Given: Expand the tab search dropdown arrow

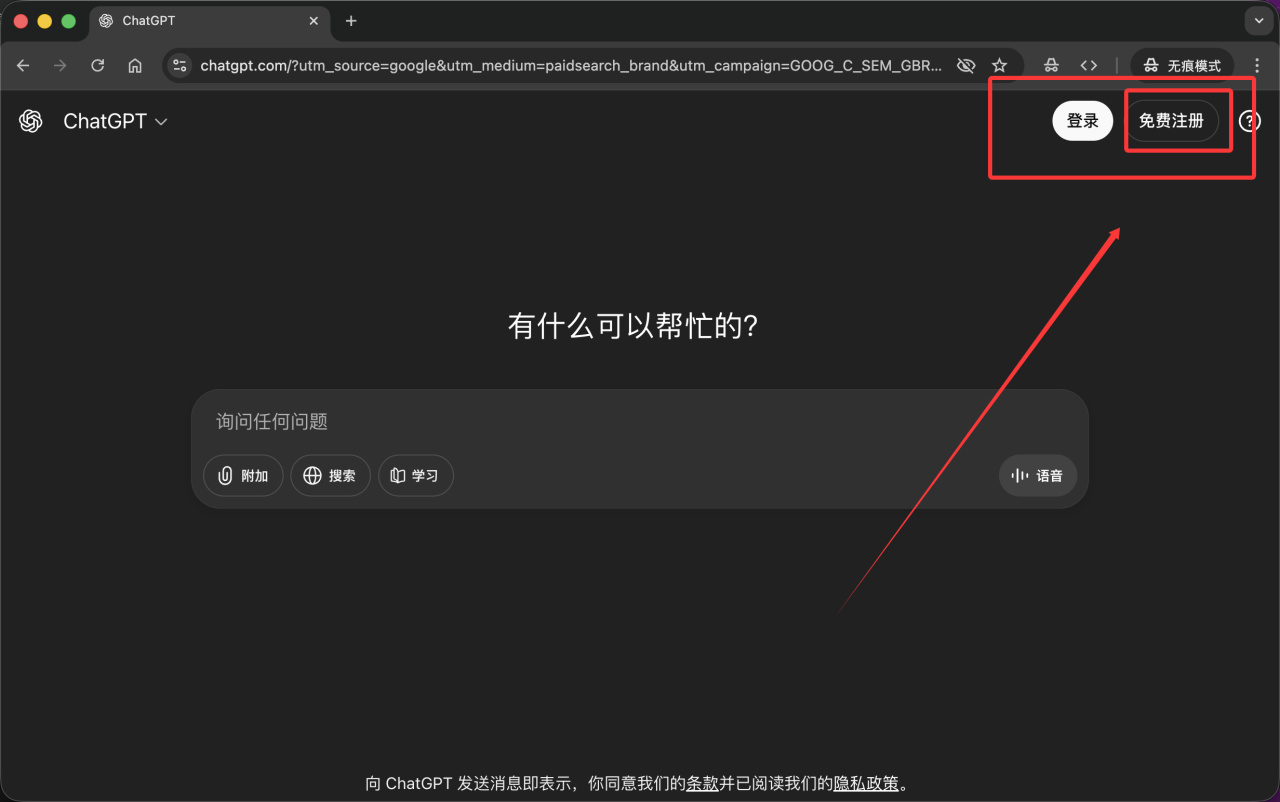Looking at the screenshot, I should point(1257,21).
